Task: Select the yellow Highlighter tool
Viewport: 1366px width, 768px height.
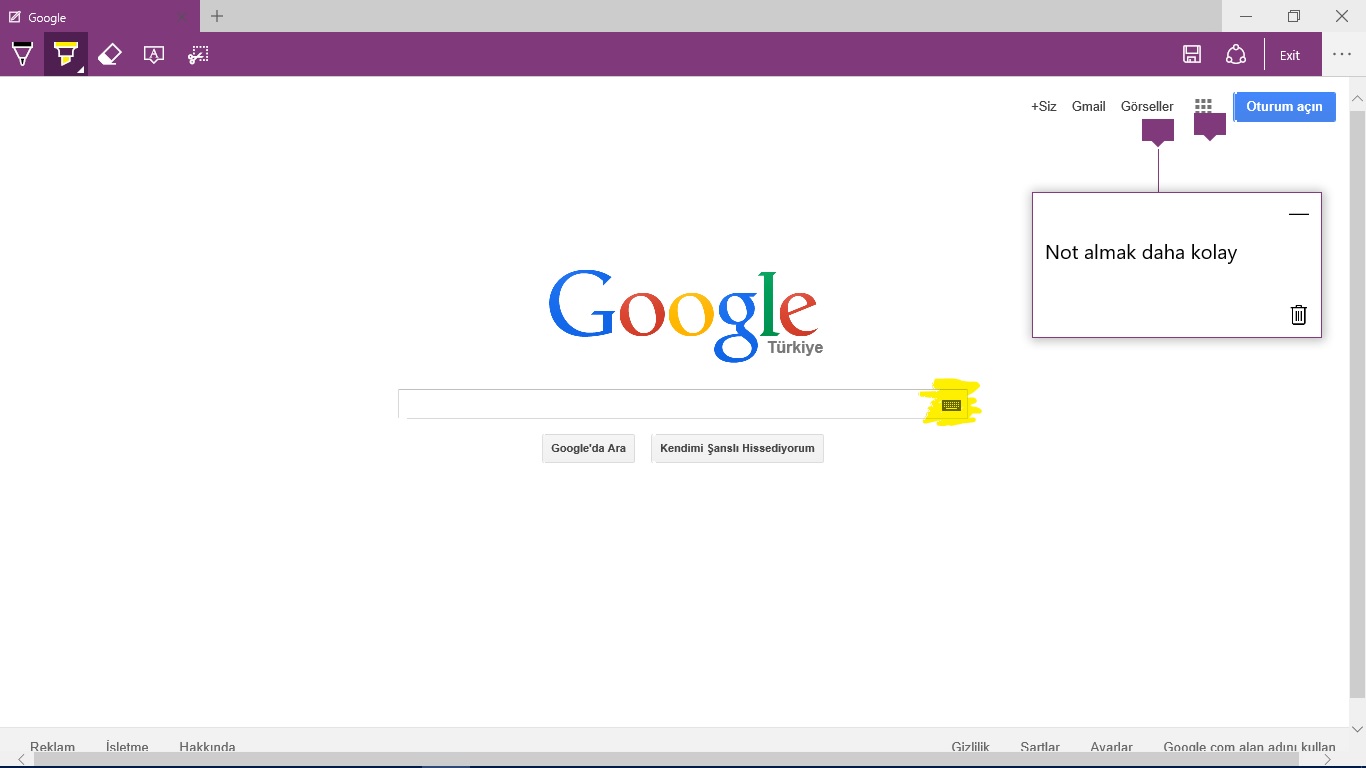Action: click(x=66, y=55)
